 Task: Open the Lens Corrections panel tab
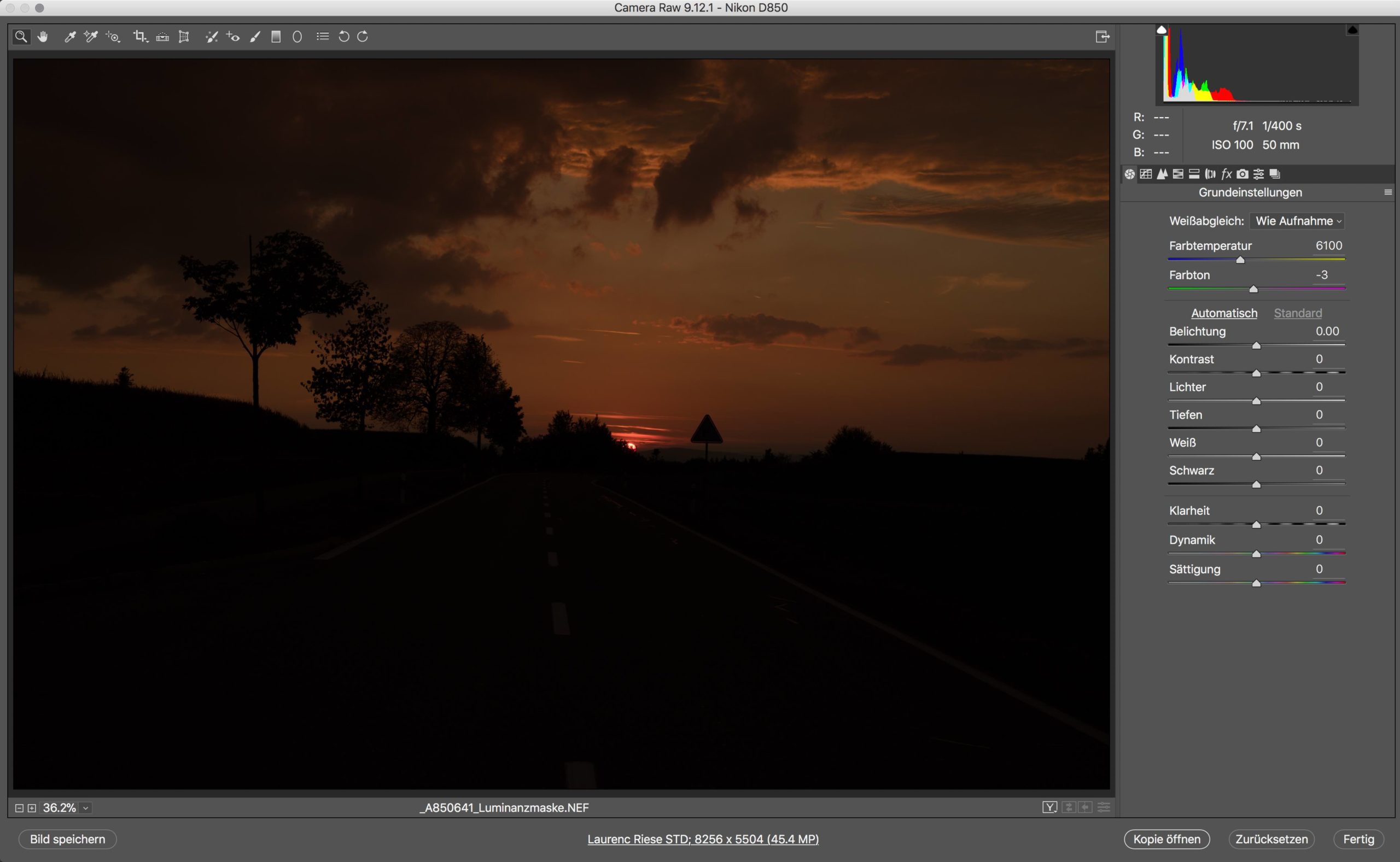coord(1210,174)
